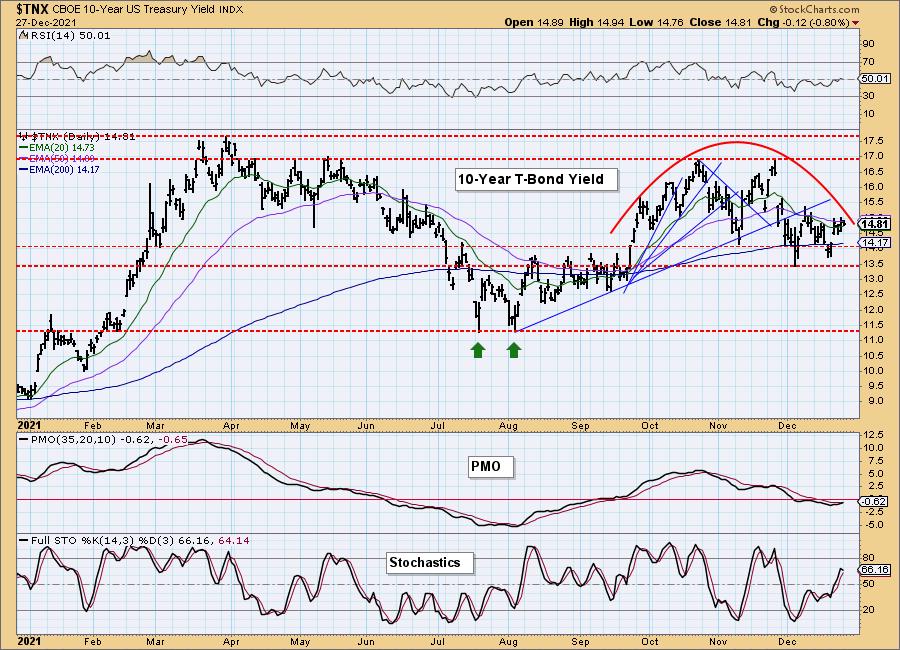Click the RSI area-chart icon
900x650 pixels.
[x=23, y=36]
